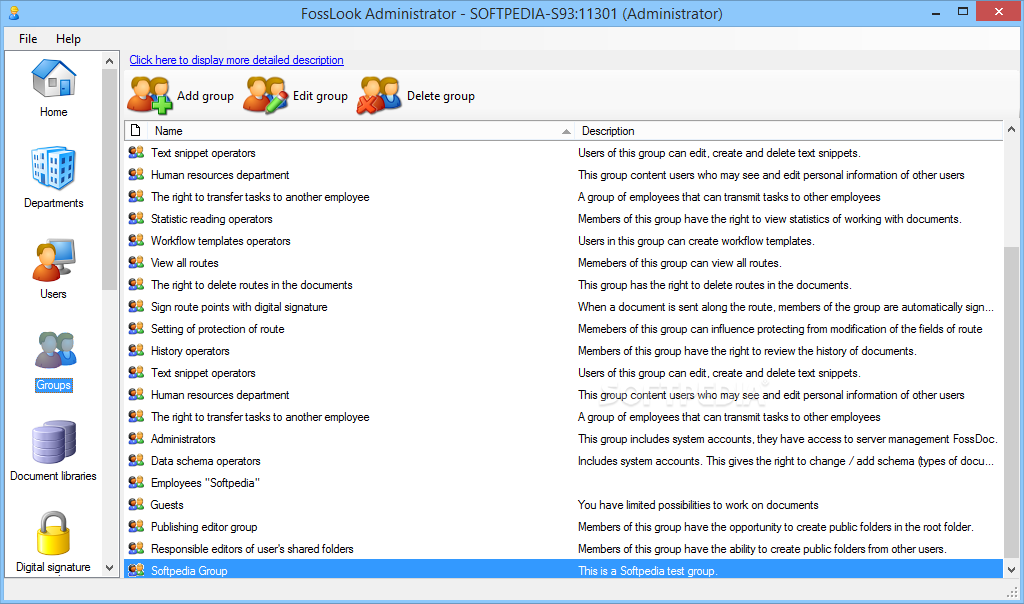Click the 'Memebers of this group can view all routes.' description

[680, 263]
